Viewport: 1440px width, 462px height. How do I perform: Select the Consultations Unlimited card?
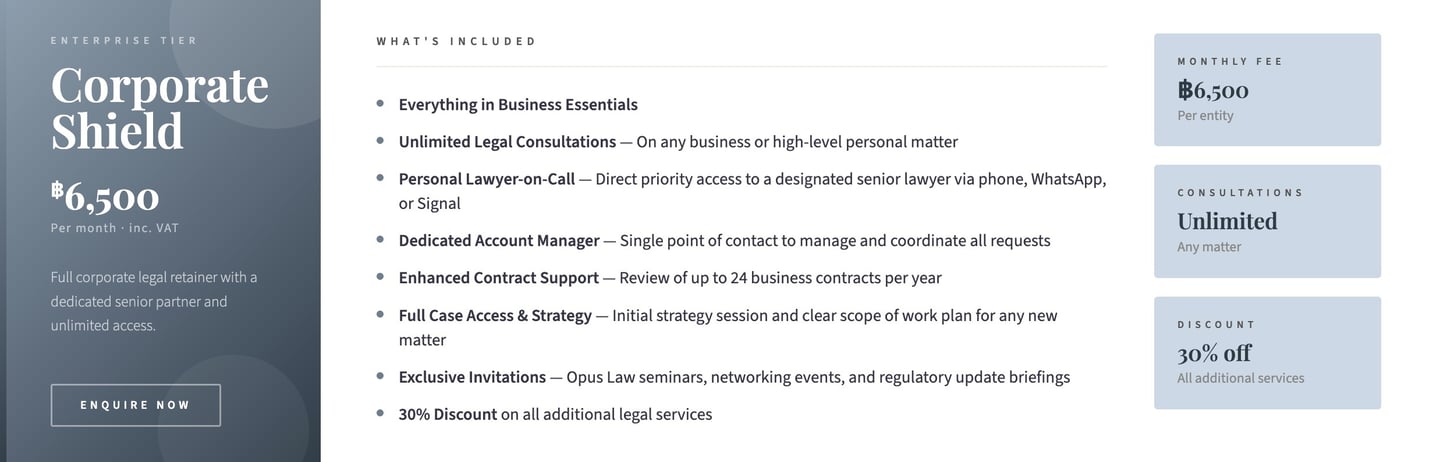click(1267, 221)
